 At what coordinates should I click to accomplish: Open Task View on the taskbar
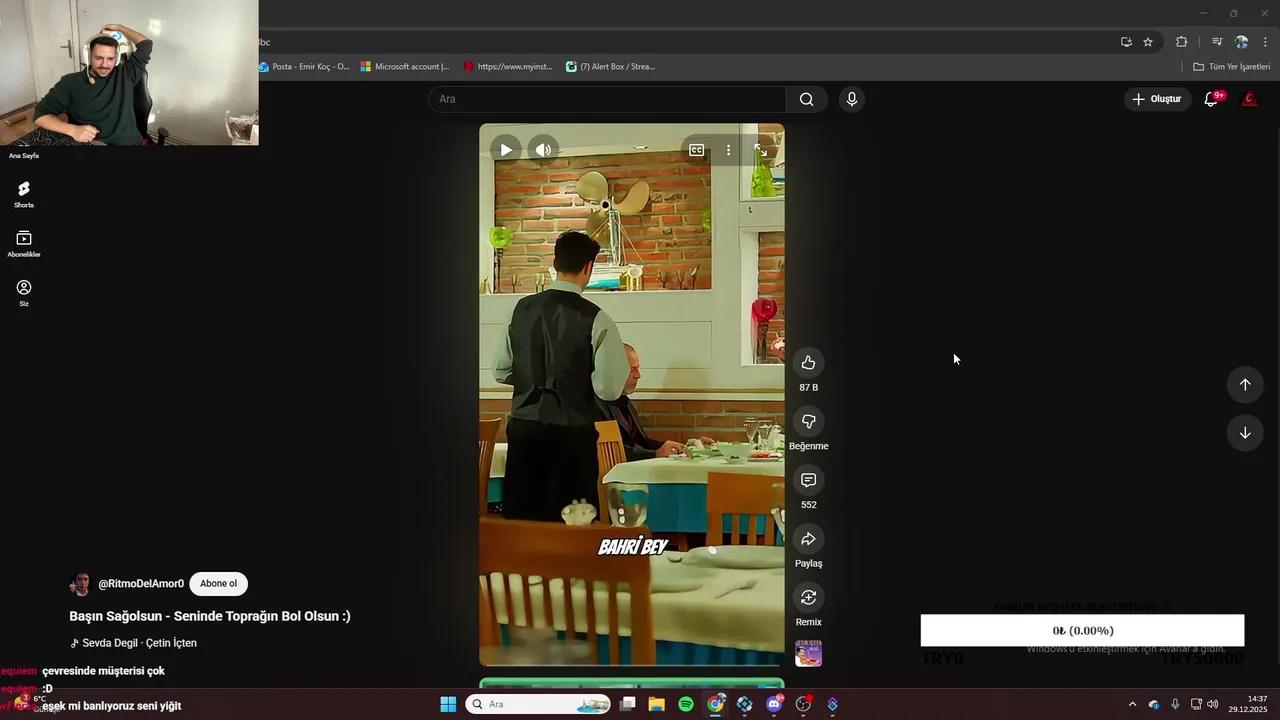[x=628, y=704]
